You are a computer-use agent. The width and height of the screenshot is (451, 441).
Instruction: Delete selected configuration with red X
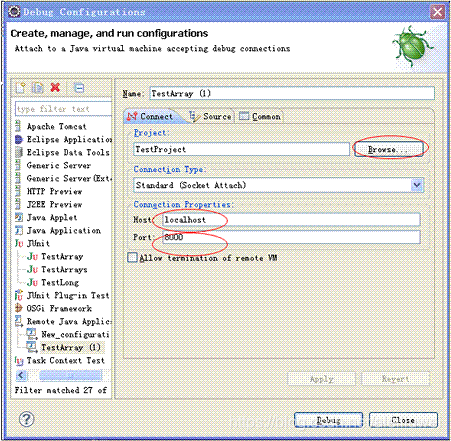(55, 88)
